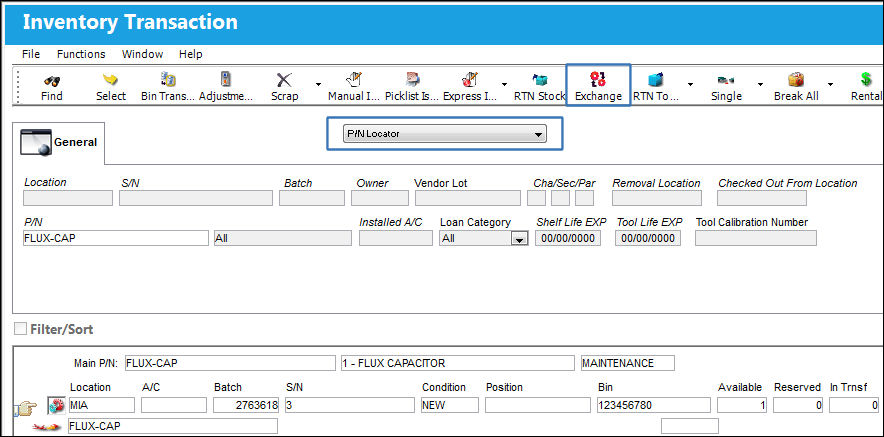This screenshot has width=884, height=437.
Task: Enable the Filter/Sort checkbox
Action: click(x=20, y=329)
